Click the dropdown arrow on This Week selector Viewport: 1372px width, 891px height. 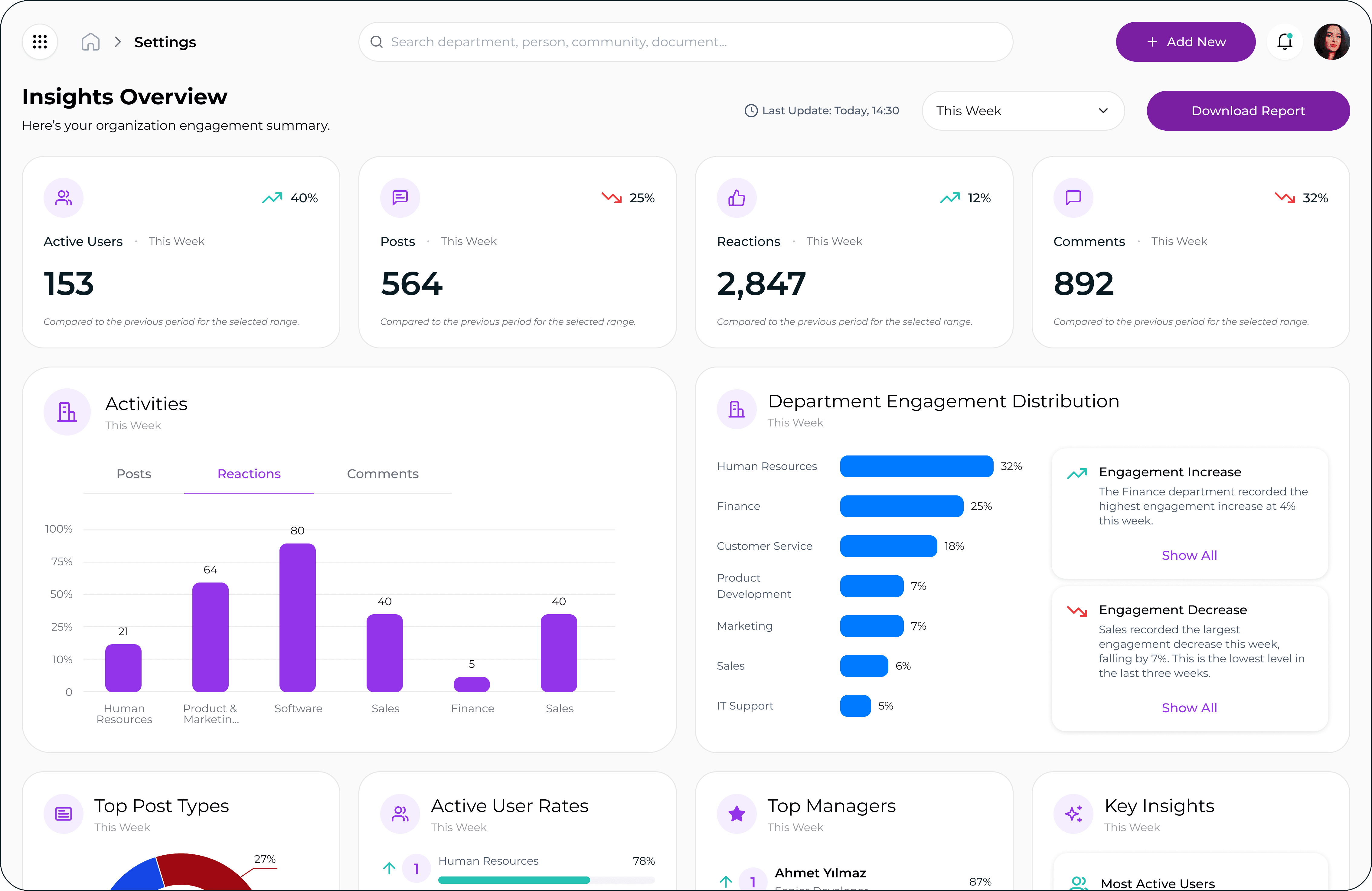[1103, 111]
